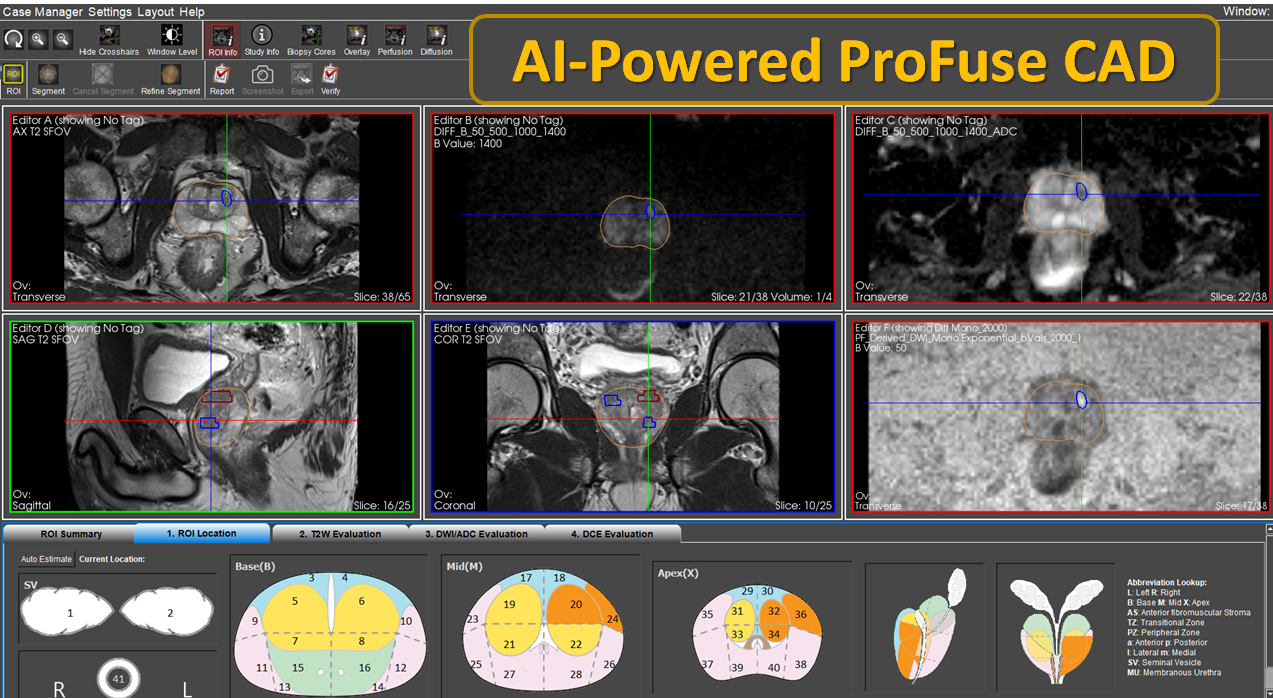Toggle Hide Crosshairs in the toolbar

click(x=109, y=40)
